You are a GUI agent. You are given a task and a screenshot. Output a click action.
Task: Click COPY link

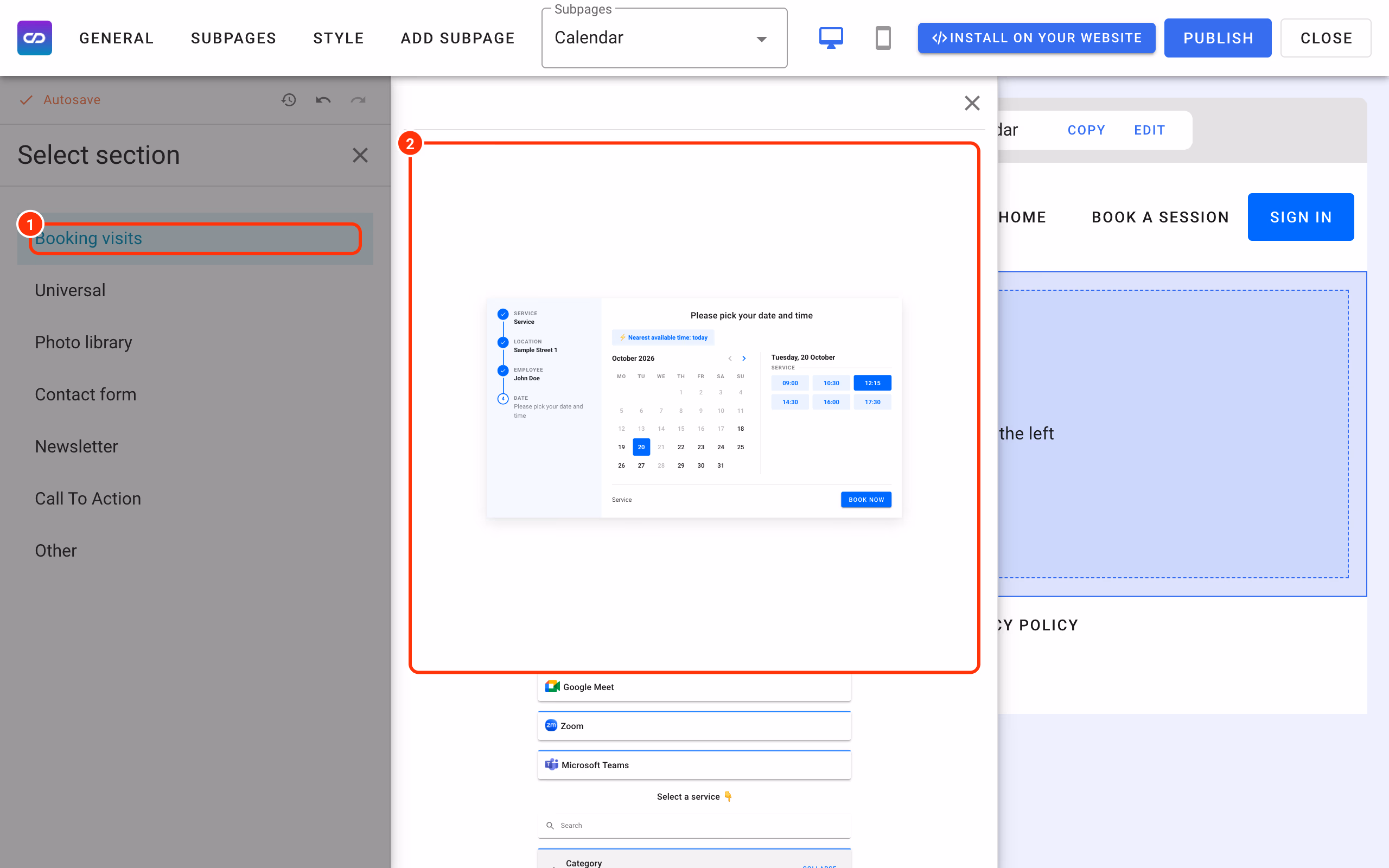point(1086,130)
